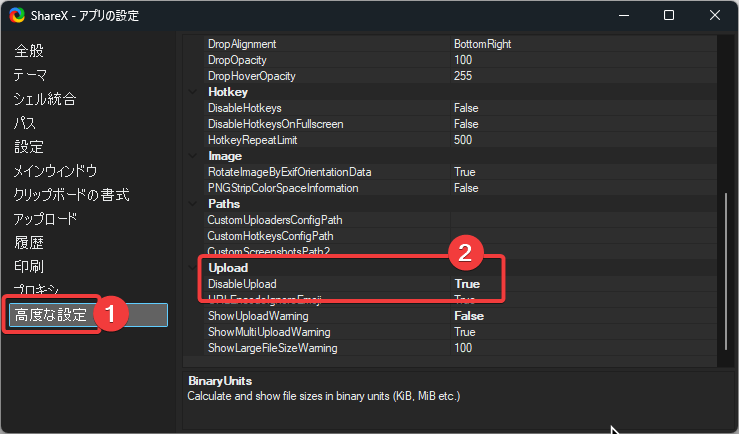
Task: Collapse the Paths category section
Action: [193, 204]
